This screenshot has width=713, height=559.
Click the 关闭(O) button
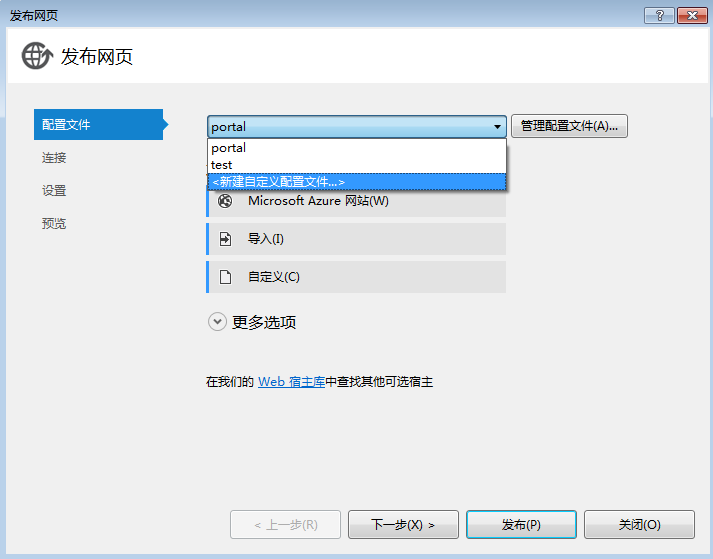(x=639, y=524)
